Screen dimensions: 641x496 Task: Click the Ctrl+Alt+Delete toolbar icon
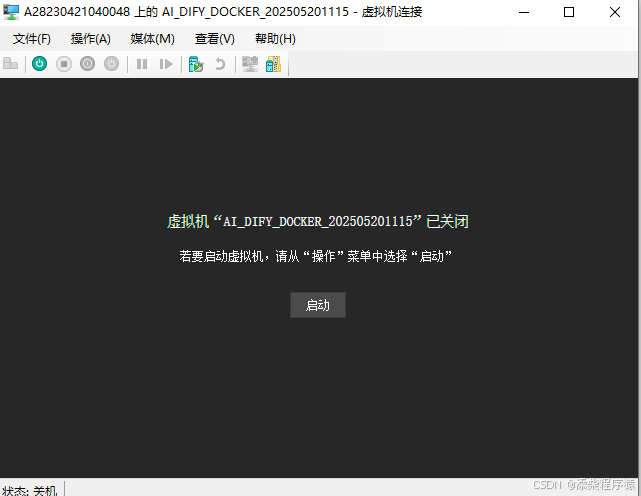coord(11,64)
